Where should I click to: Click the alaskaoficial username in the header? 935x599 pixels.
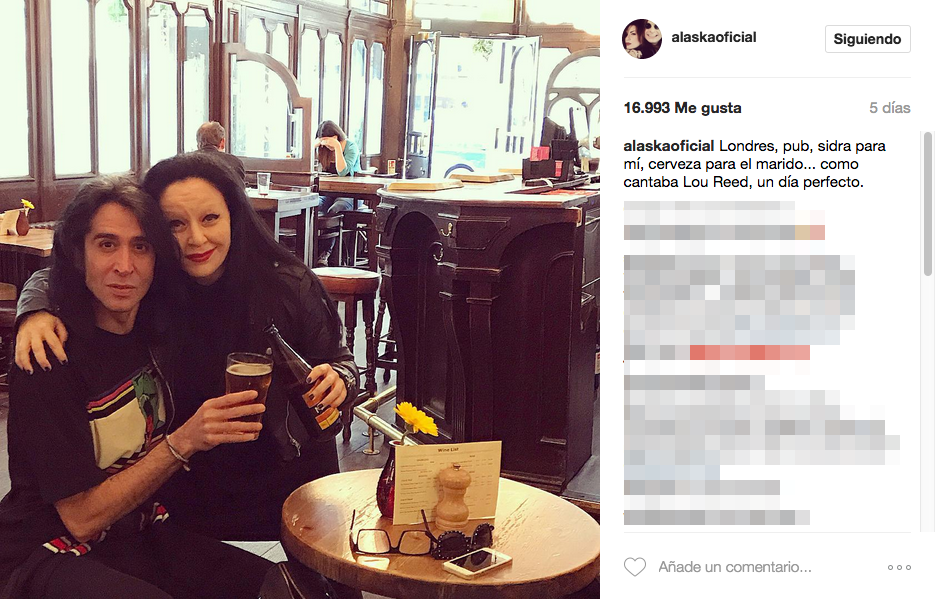point(714,37)
